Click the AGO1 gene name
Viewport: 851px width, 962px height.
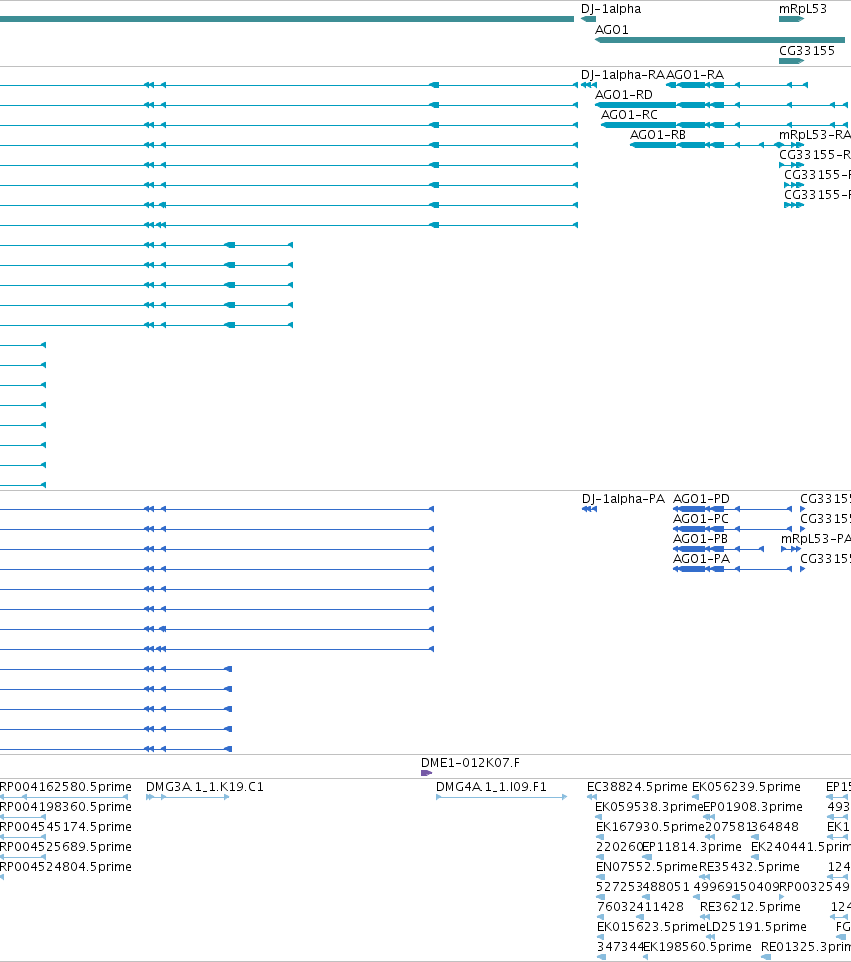click(x=612, y=29)
